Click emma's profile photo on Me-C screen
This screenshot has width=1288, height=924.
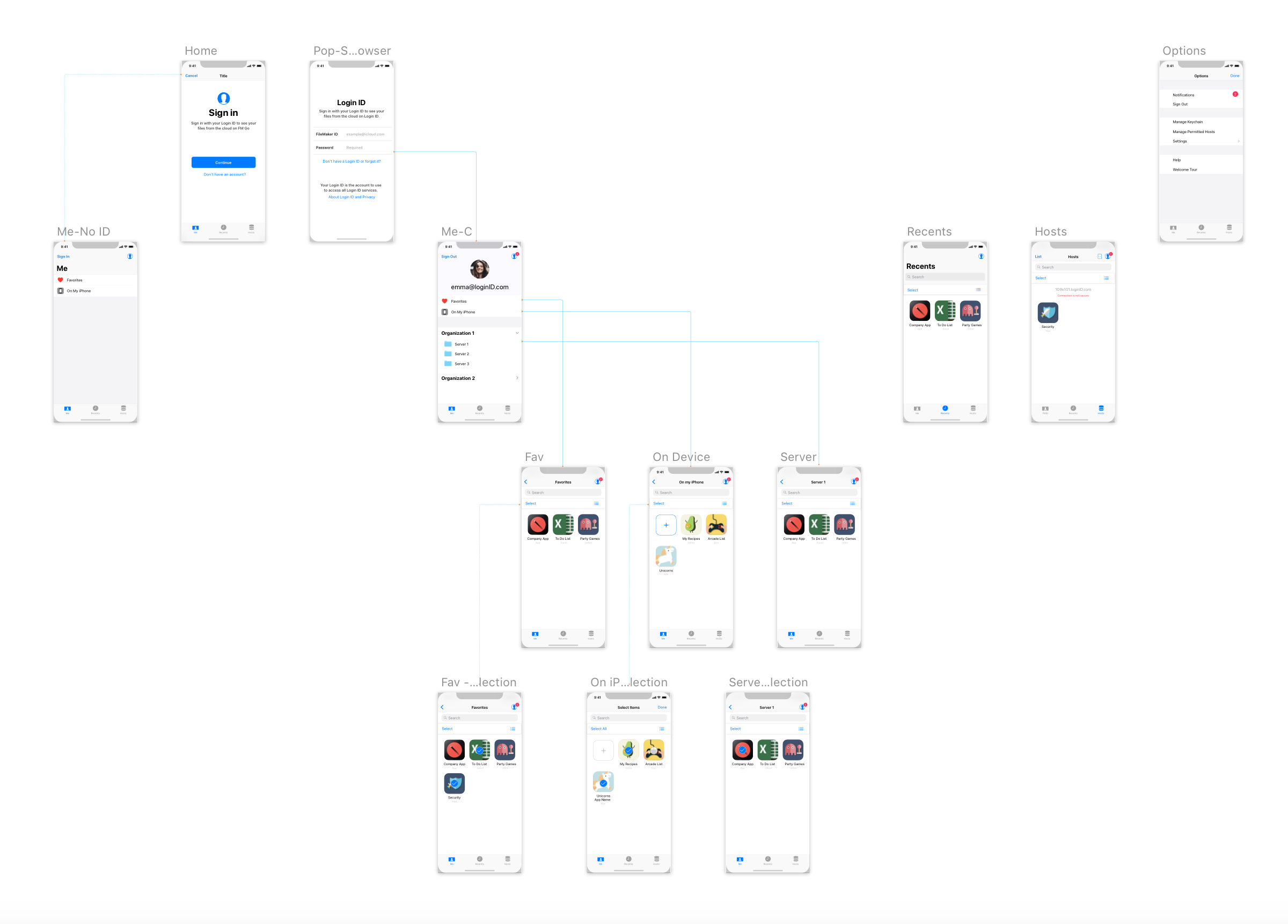point(479,269)
